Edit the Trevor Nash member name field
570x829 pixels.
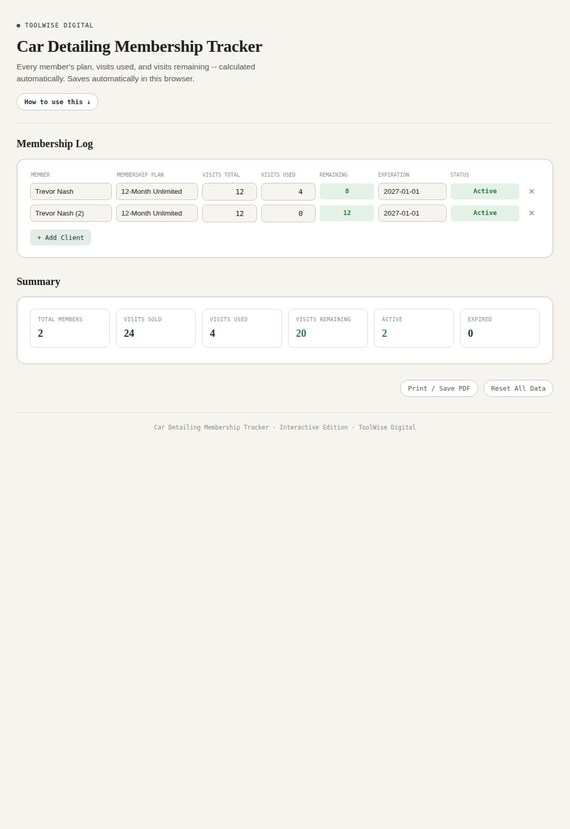[x=71, y=191]
